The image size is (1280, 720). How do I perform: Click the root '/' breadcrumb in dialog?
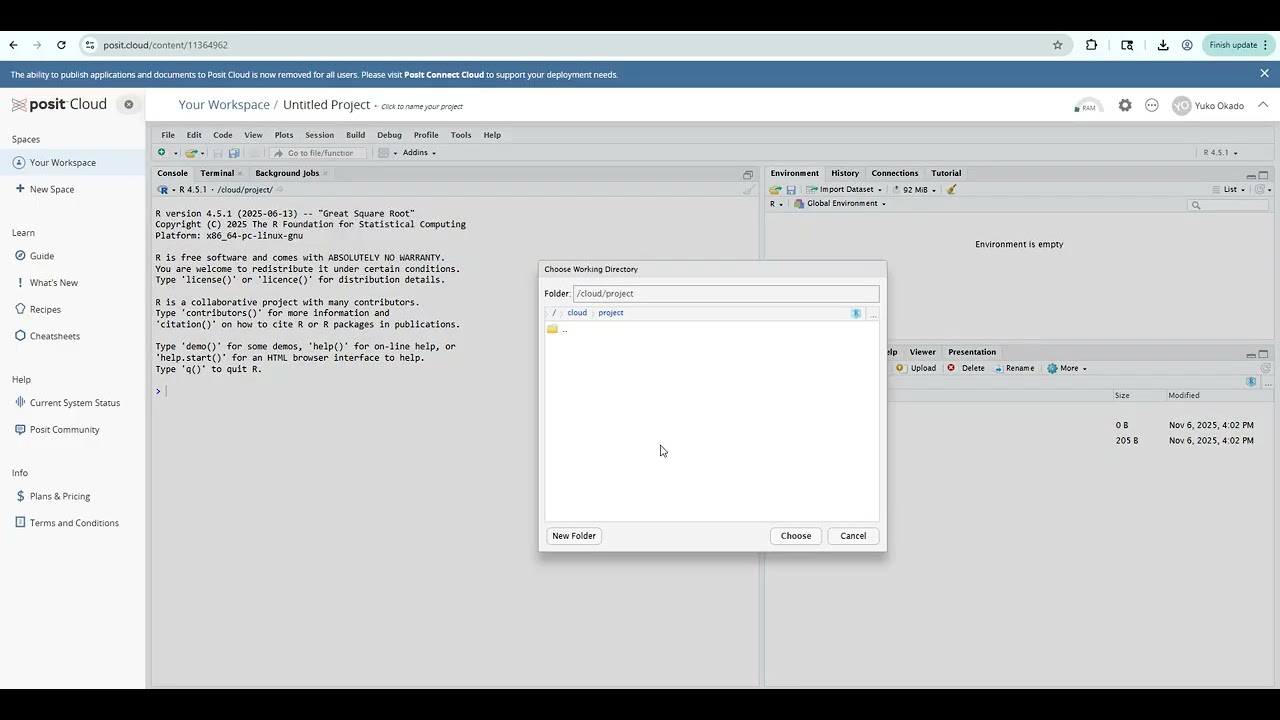[554, 313]
